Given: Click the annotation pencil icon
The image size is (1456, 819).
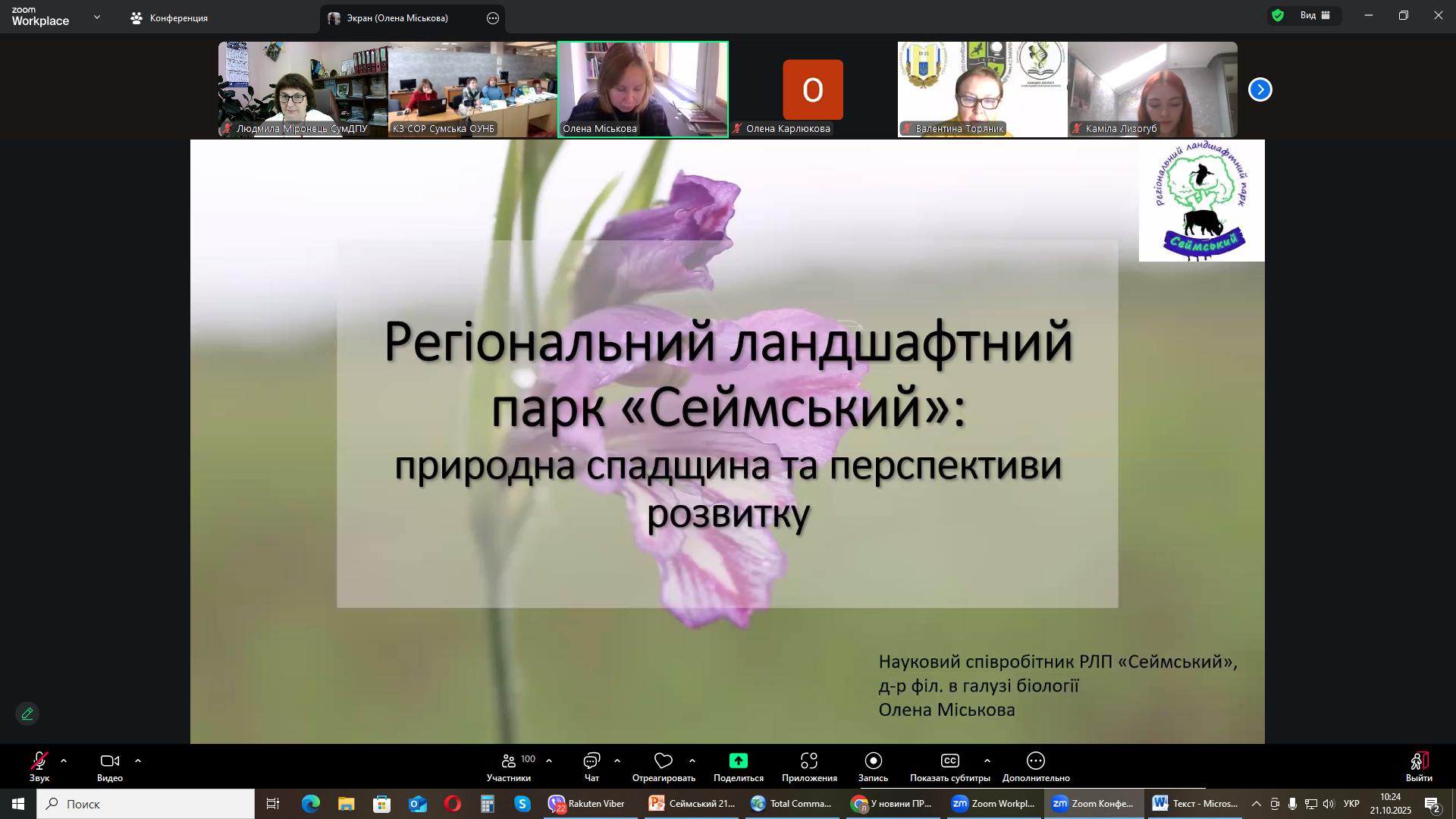Looking at the screenshot, I should [x=27, y=714].
